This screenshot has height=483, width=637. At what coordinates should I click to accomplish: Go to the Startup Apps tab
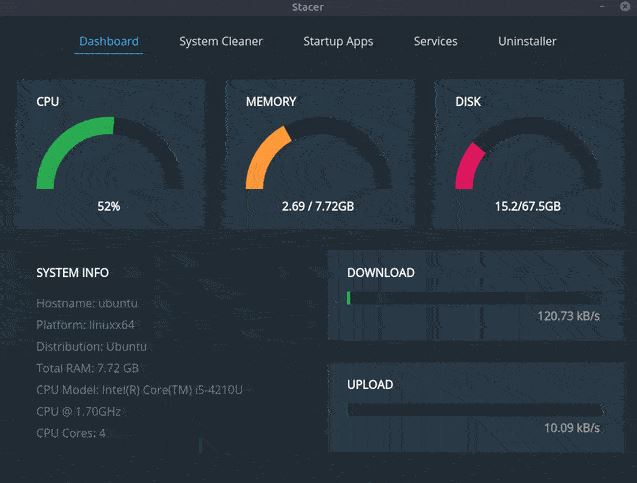click(x=338, y=42)
